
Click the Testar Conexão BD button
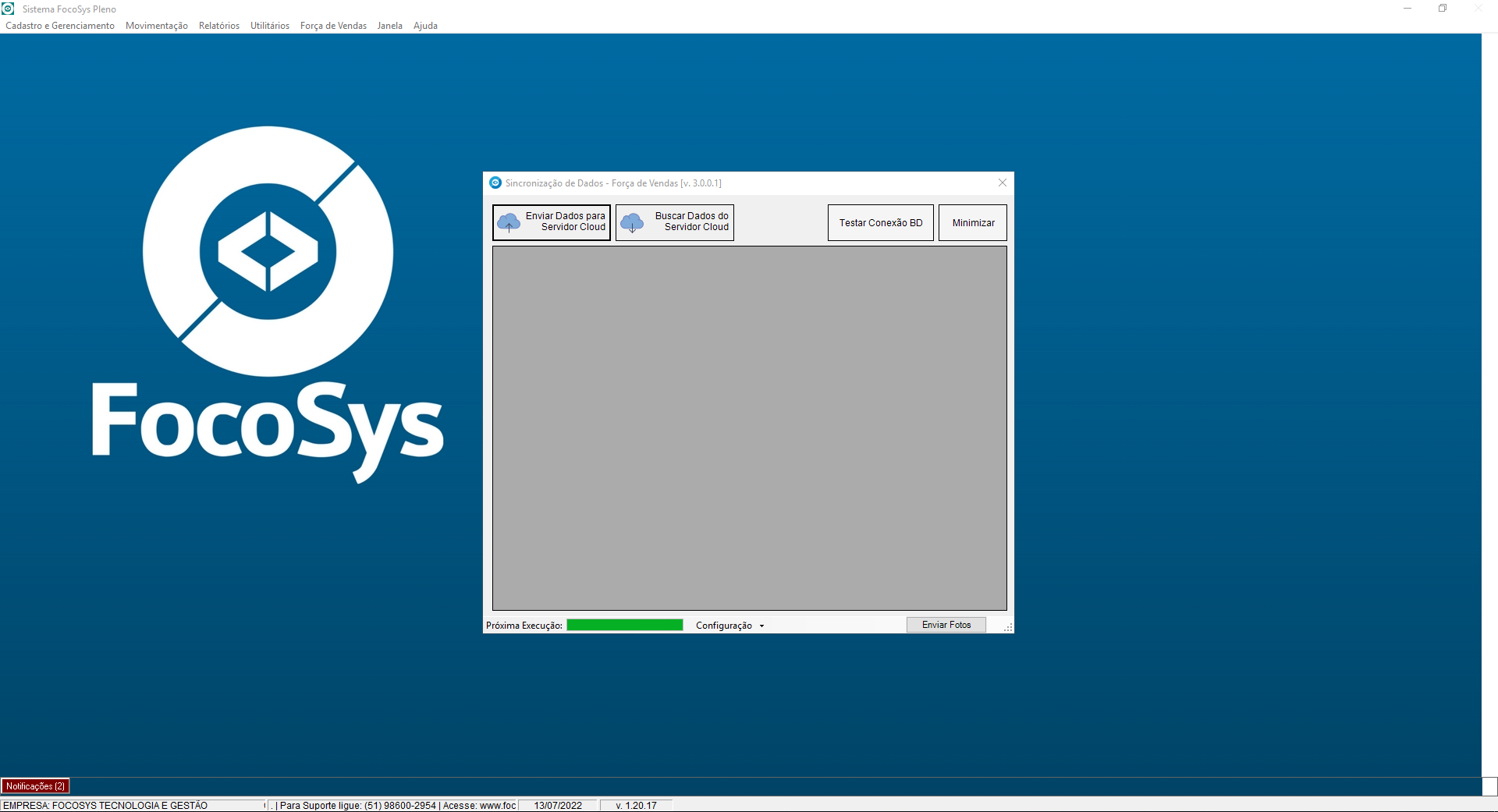881,222
